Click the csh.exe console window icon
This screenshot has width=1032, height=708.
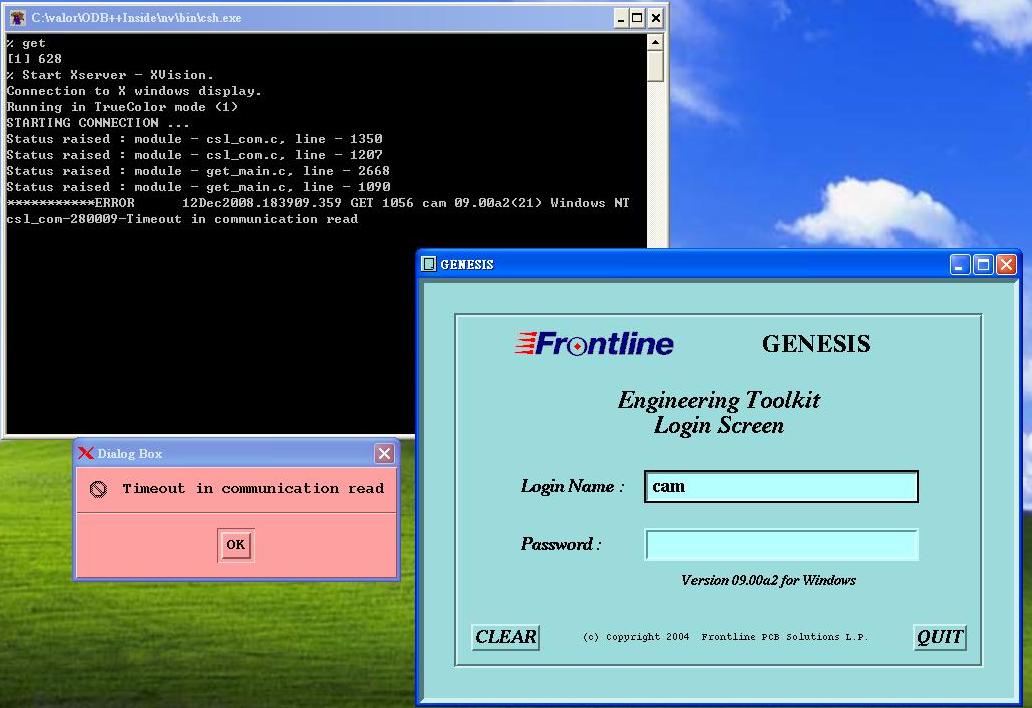click(x=17, y=18)
